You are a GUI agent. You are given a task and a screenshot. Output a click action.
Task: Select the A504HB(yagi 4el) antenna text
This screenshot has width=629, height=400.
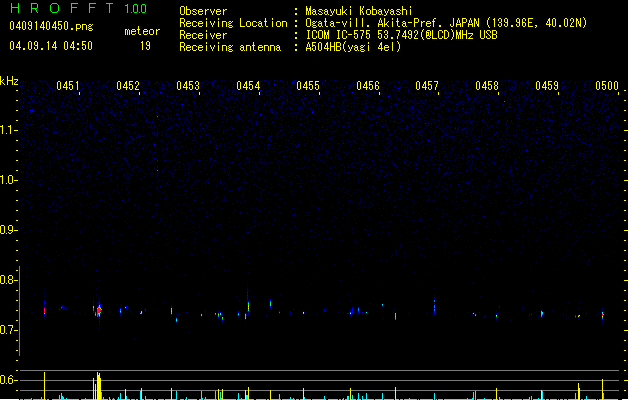pos(353,47)
